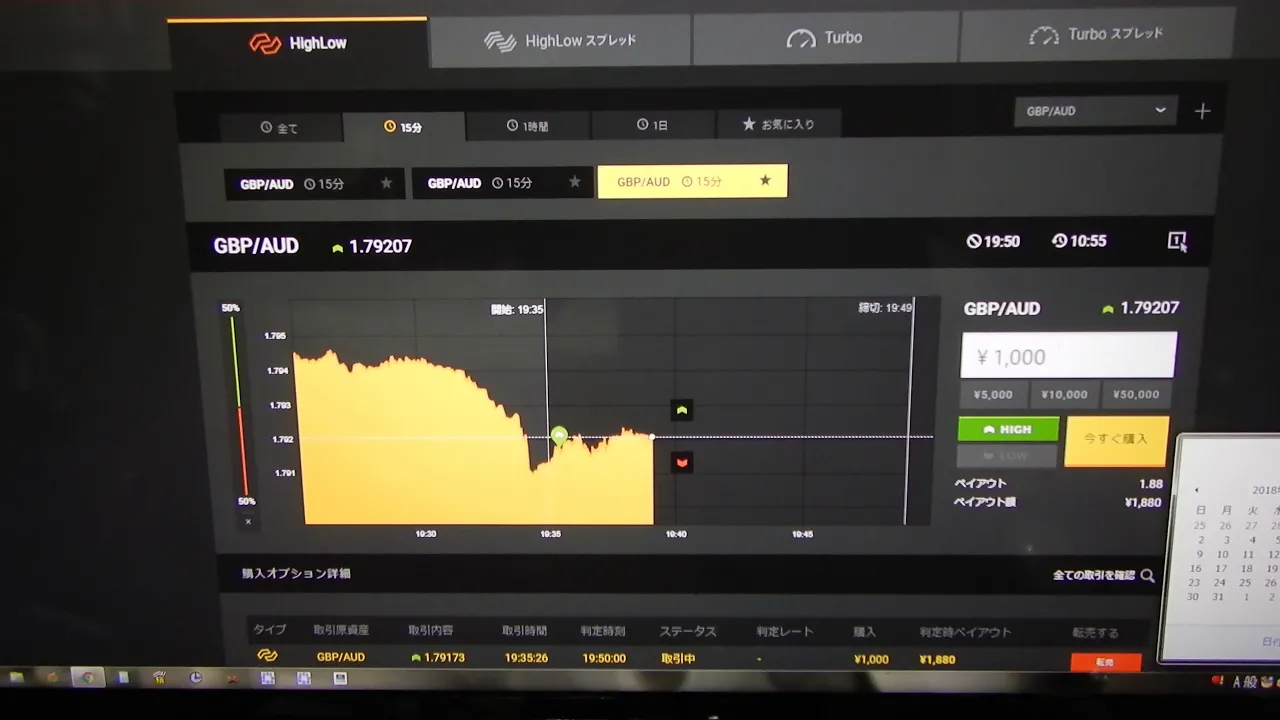Open 全ての取引を確認 link
The height and width of the screenshot is (720, 1280).
click(x=1094, y=575)
